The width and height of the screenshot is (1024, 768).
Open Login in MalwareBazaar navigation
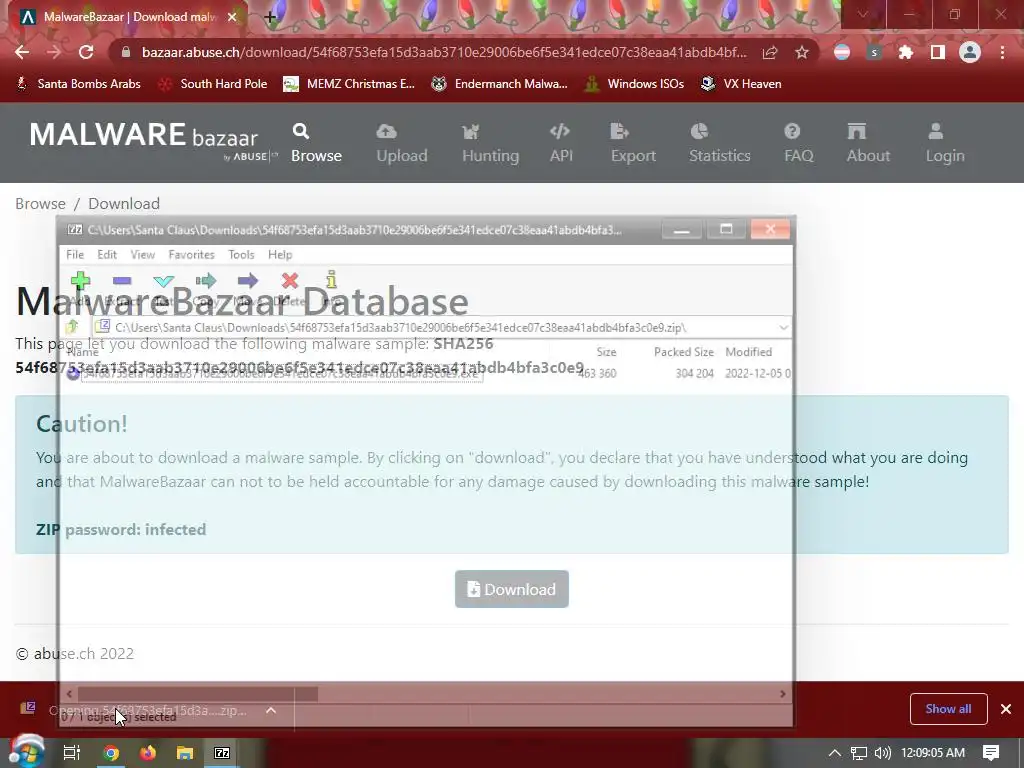[x=945, y=143]
